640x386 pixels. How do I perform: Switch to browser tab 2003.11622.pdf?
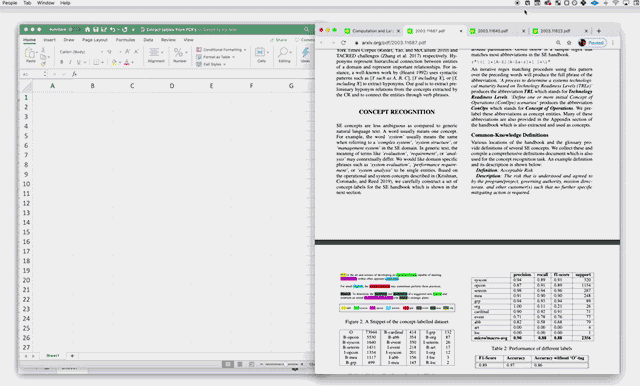click(x=559, y=31)
